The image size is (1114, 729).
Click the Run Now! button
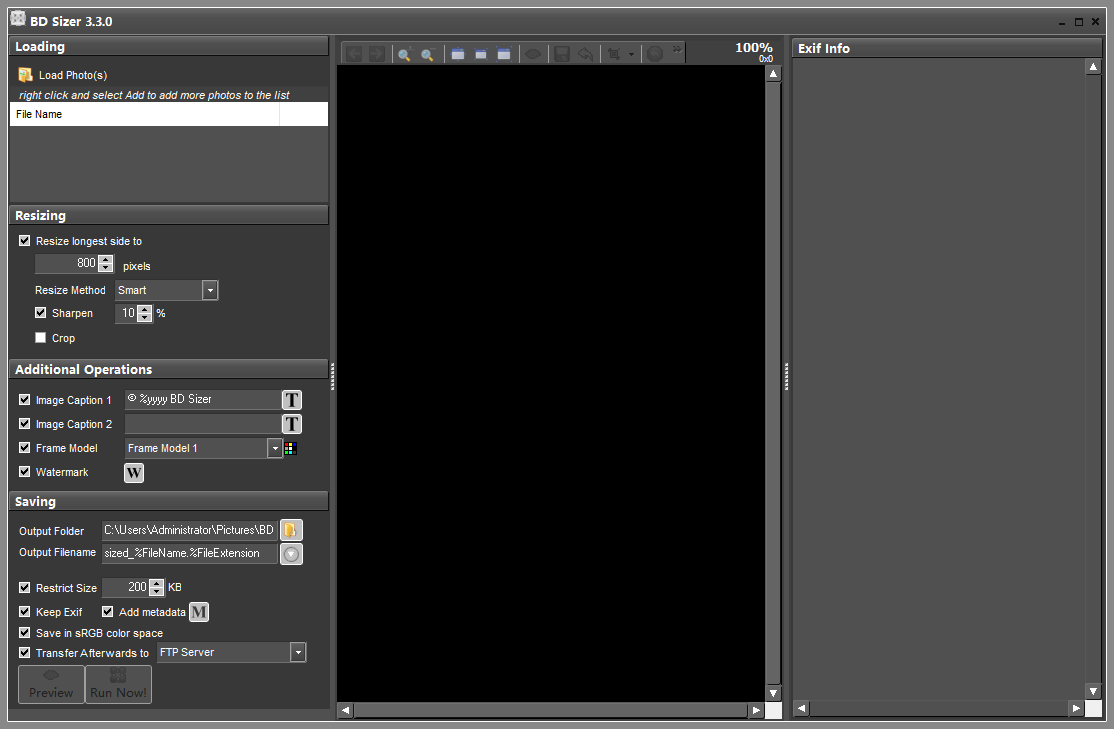pyautogui.click(x=118, y=685)
